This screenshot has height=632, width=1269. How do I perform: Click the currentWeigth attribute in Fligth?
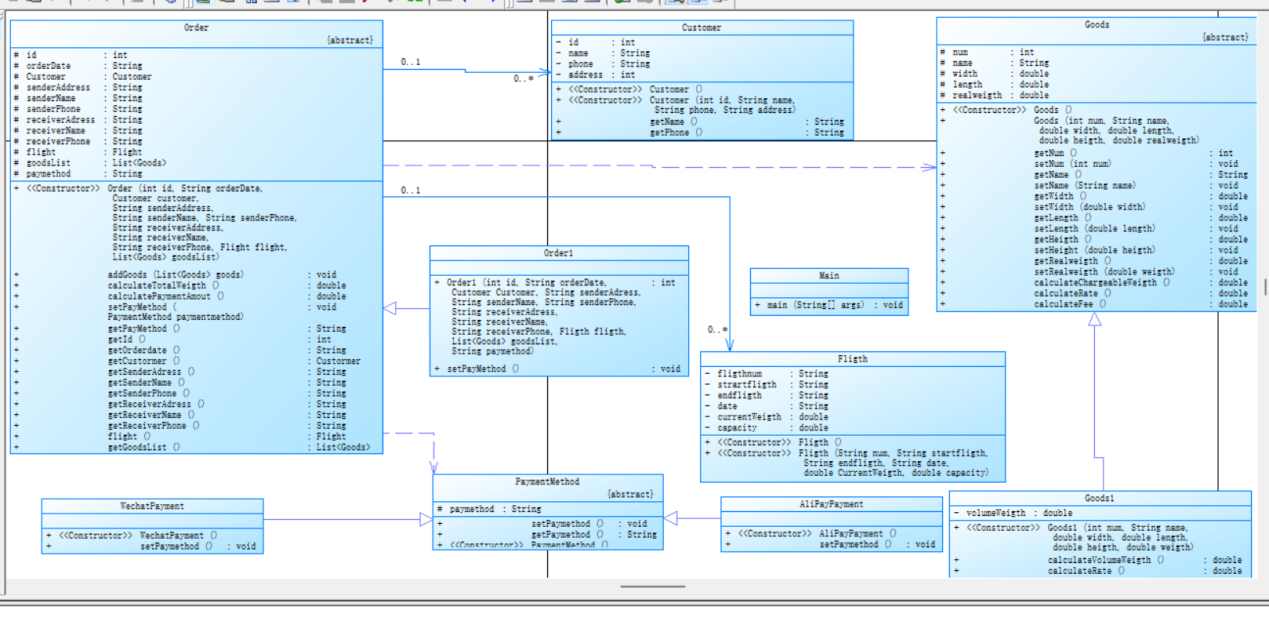[x=766, y=417]
